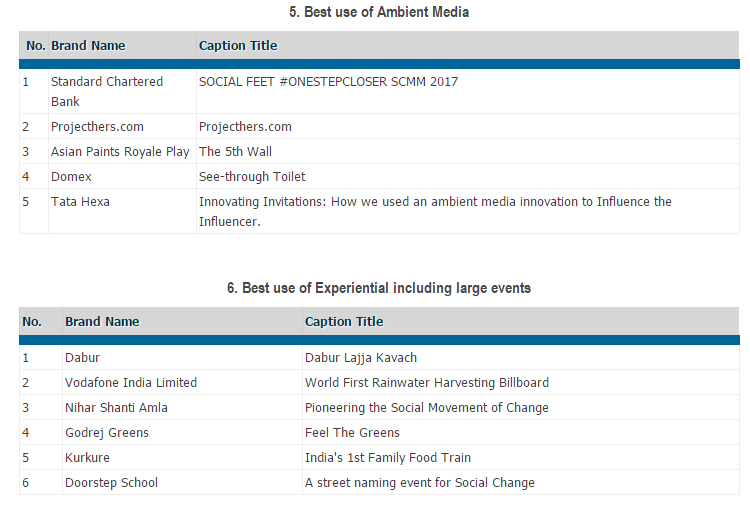This screenshot has height=524, width=750.
Task: Click Vodafone India Limited entry
Action: click(131, 383)
